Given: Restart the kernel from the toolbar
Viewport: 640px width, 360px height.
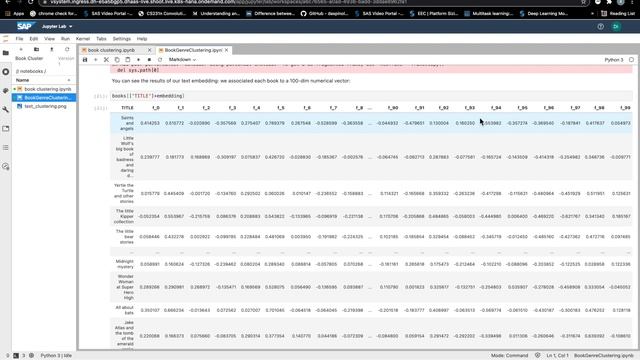Looking at the screenshot, I should 160,60.
